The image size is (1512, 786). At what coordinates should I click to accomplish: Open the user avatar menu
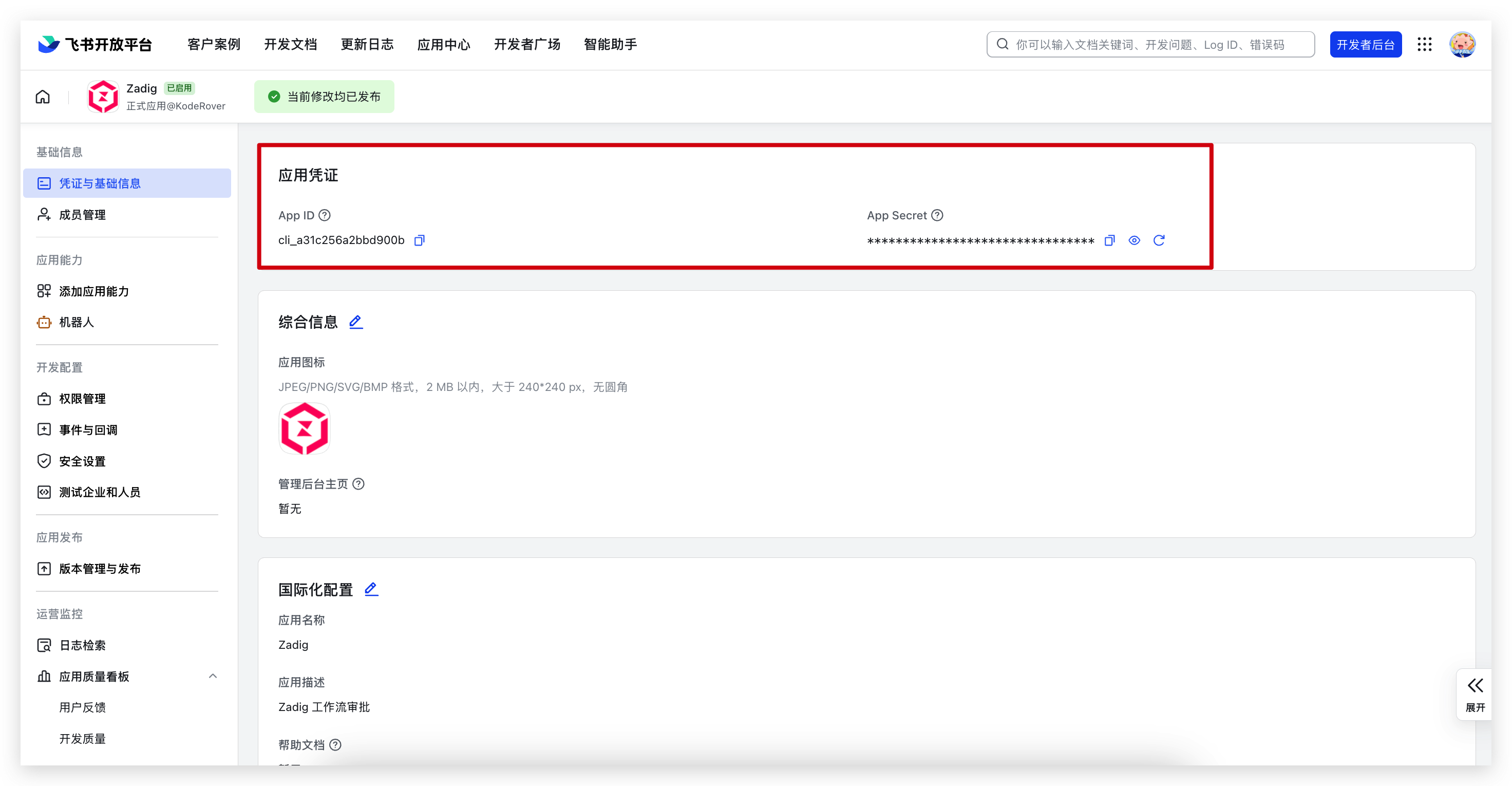pyautogui.click(x=1462, y=45)
